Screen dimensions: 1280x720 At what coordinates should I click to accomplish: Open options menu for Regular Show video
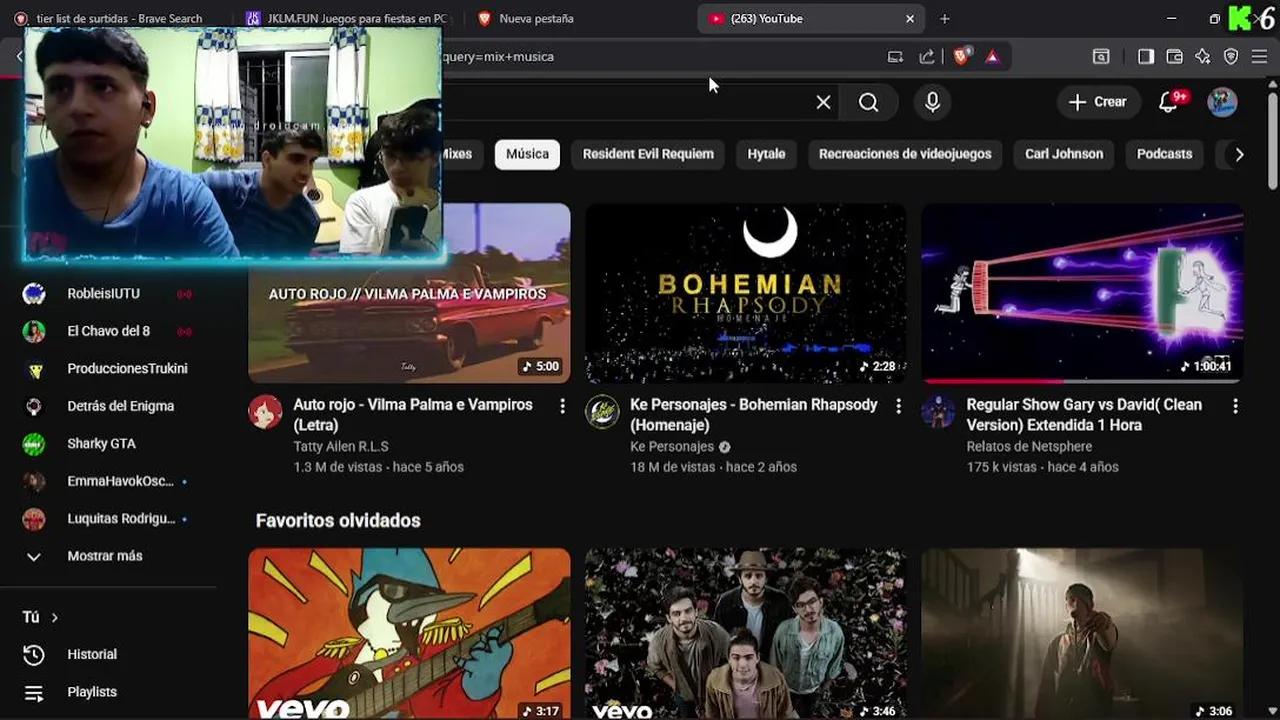pos(1235,406)
